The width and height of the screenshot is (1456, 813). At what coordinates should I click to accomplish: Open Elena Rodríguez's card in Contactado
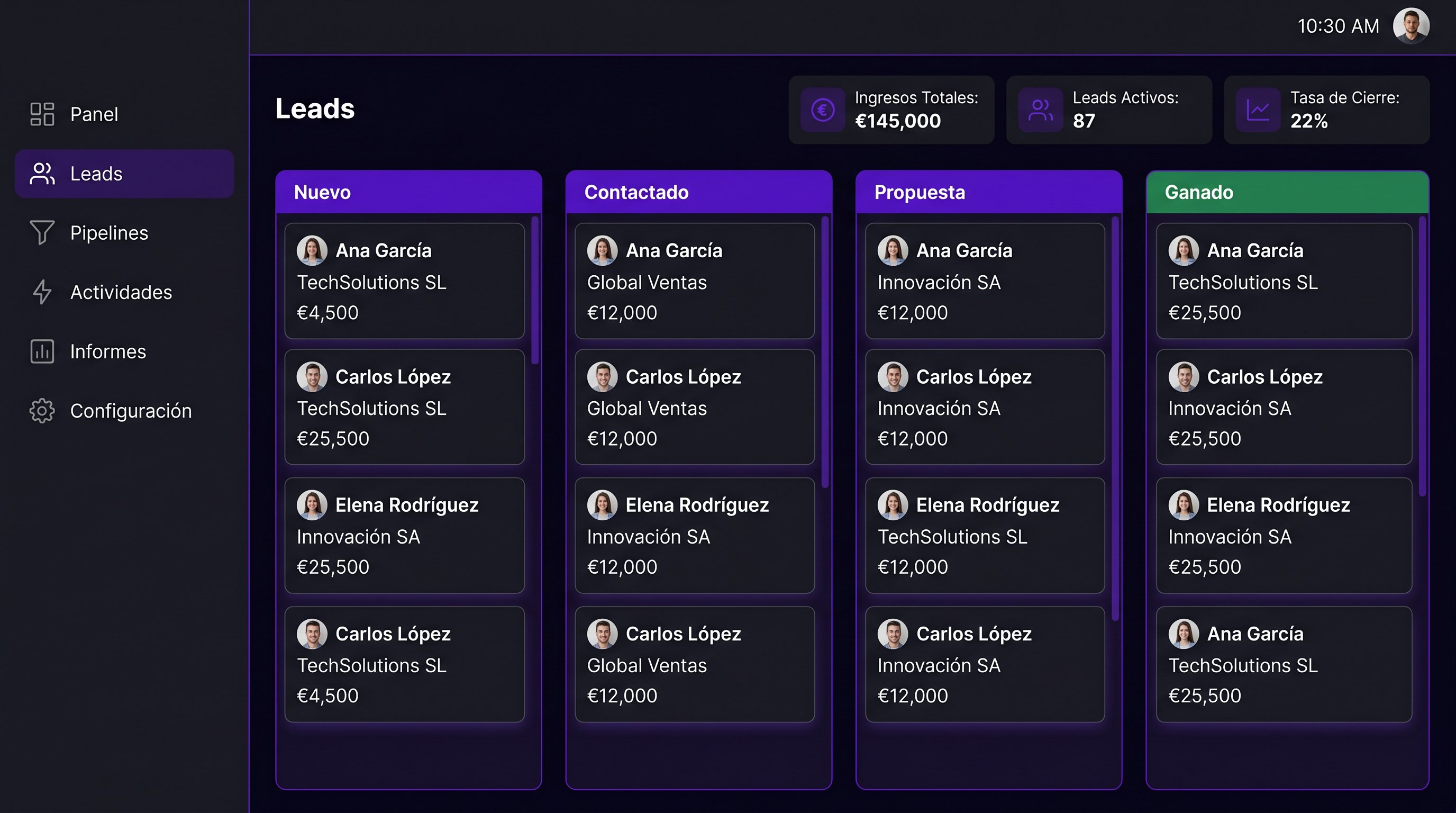tap(695, 536)
